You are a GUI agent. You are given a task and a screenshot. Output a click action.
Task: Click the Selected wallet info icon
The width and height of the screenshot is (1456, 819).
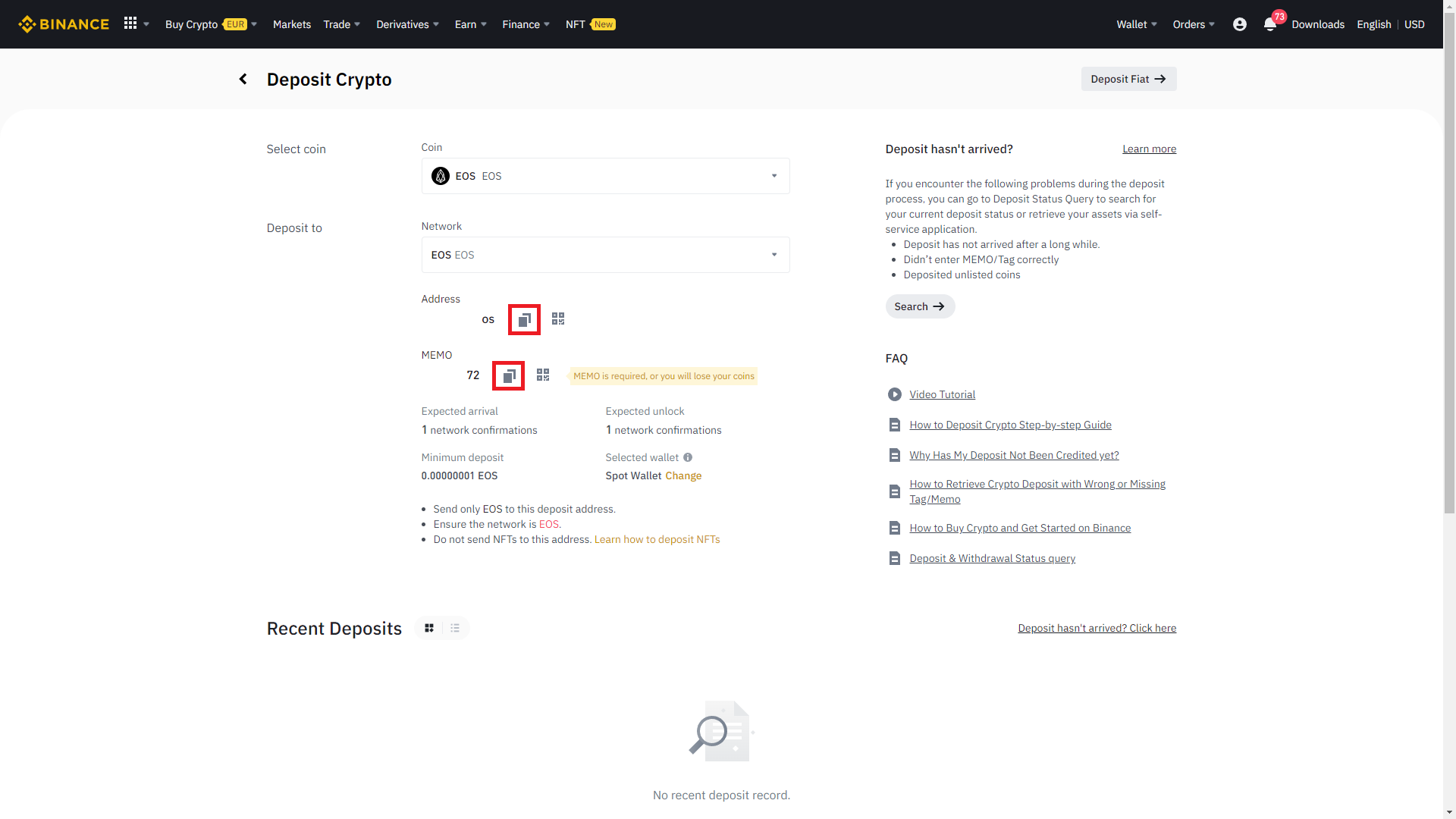(688, 457)
